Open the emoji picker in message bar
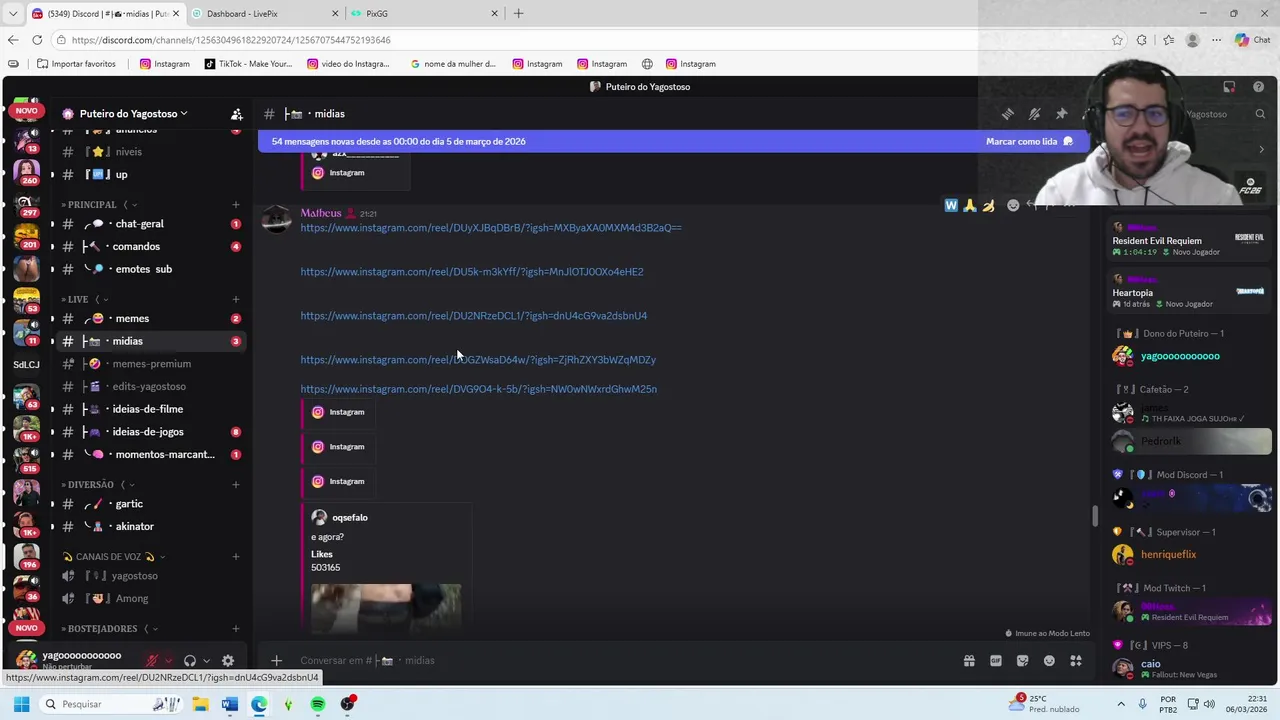Image resolution: width=1280 pixels, height=720 pixels. [x=1049, y=661]
